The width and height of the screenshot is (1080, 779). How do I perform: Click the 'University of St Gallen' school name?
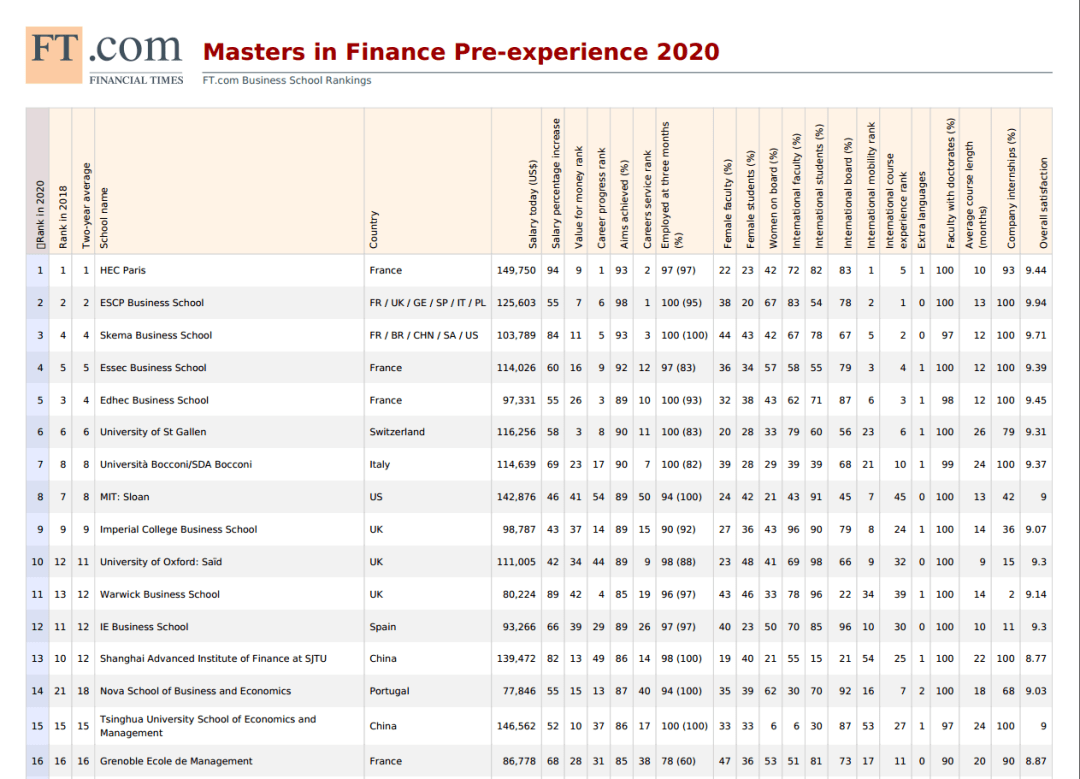153,432
